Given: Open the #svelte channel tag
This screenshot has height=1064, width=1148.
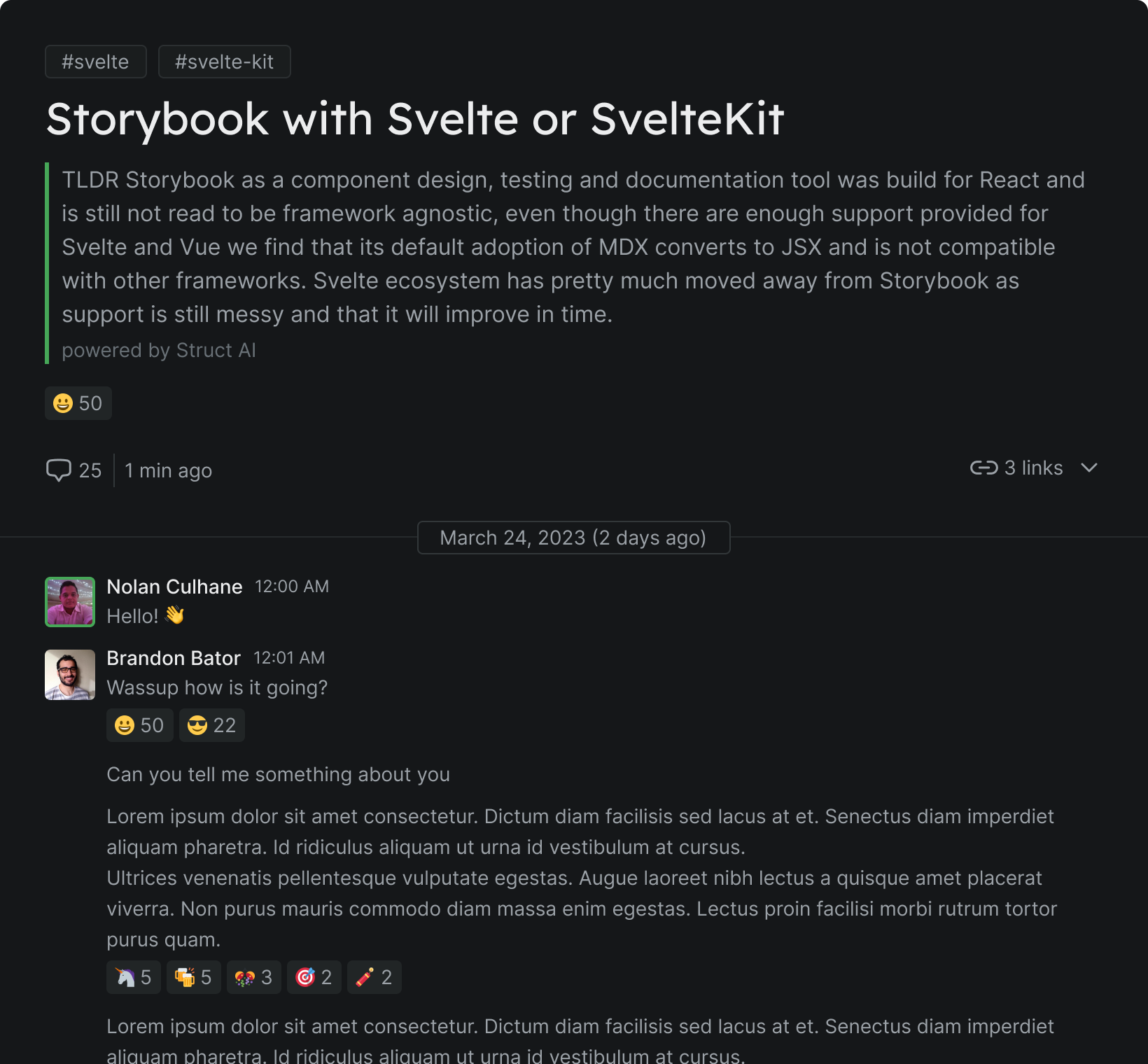Looking at the screenshot, I should tap(95, 61).
